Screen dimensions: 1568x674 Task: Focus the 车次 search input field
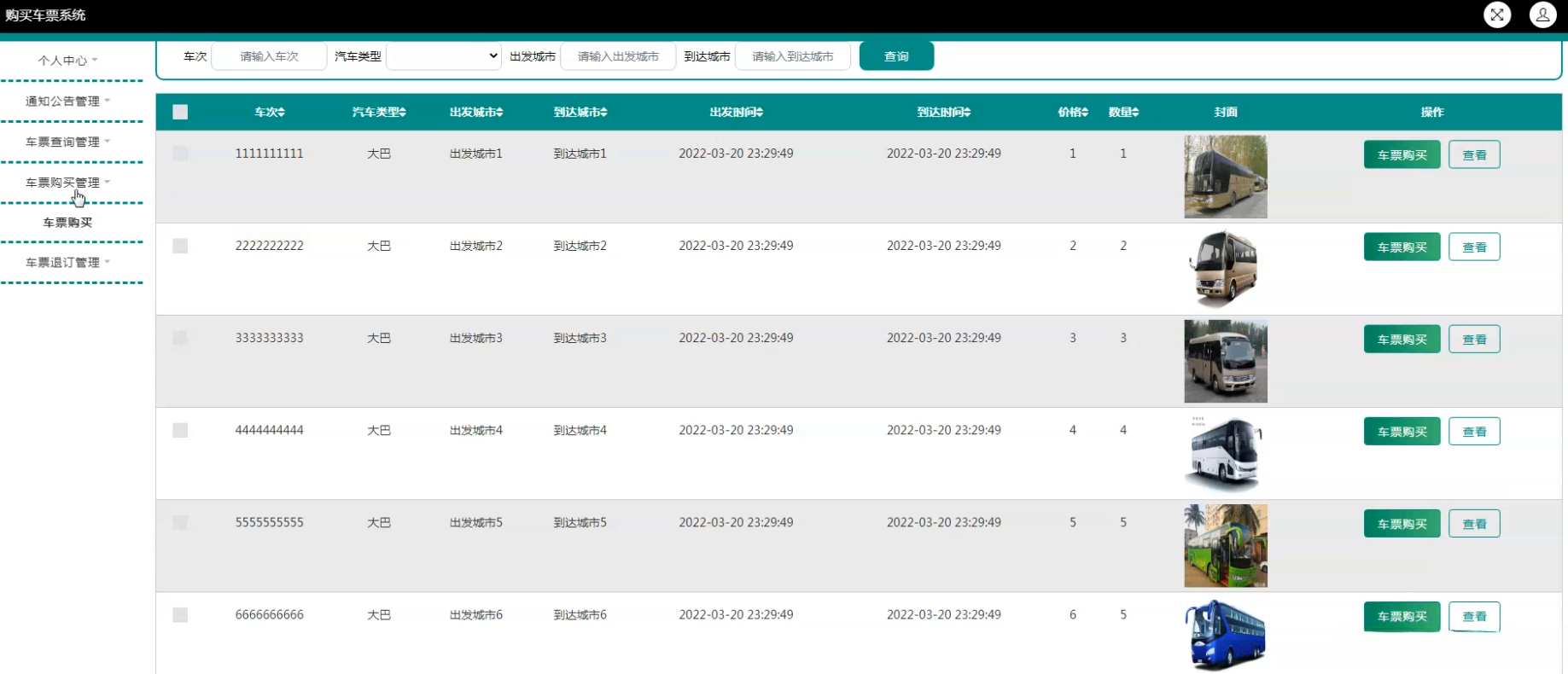pyautogui.click(x=269, y=56)
